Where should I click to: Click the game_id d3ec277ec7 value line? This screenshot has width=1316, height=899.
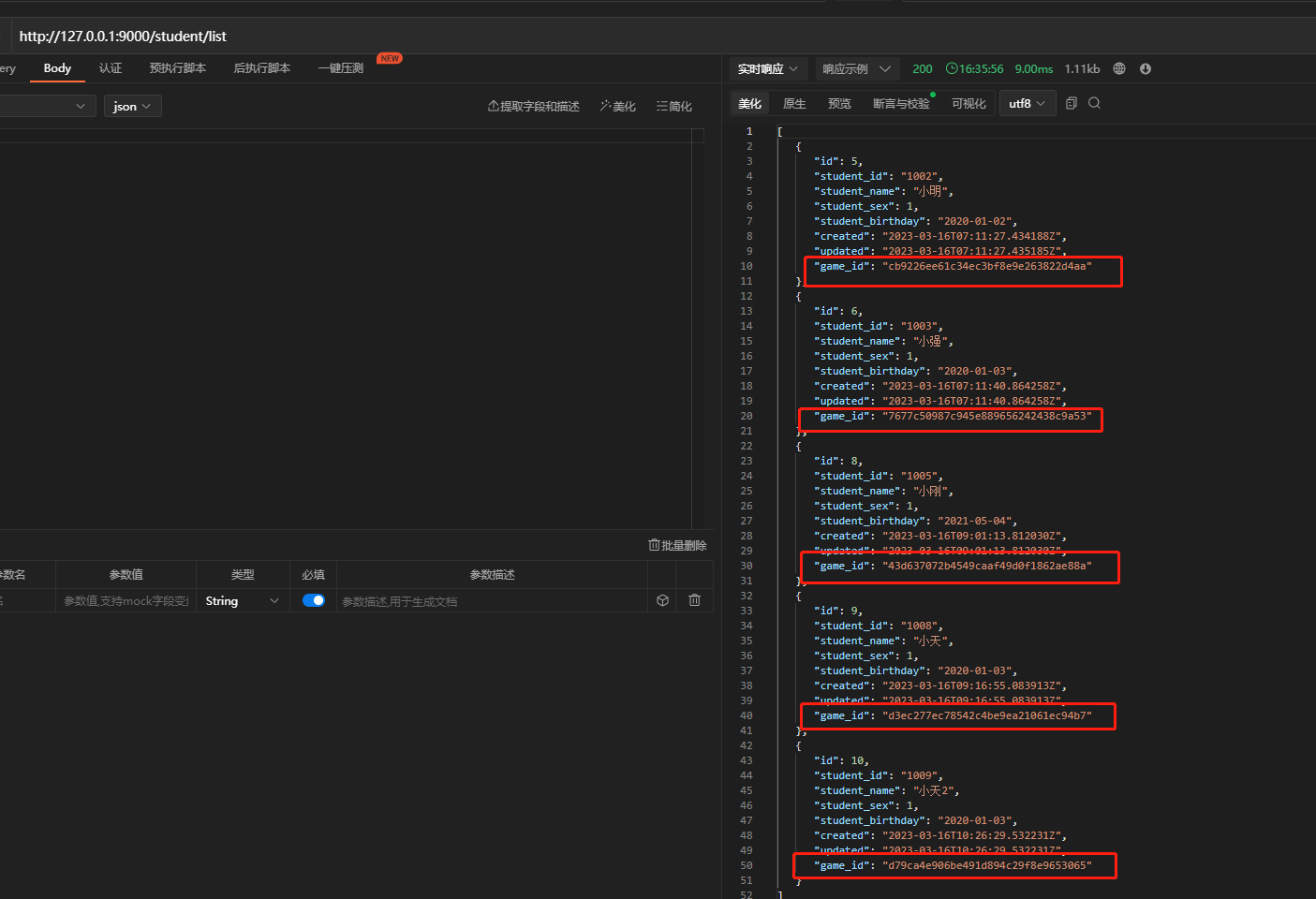pyautogui.click(x=953, y=715)
